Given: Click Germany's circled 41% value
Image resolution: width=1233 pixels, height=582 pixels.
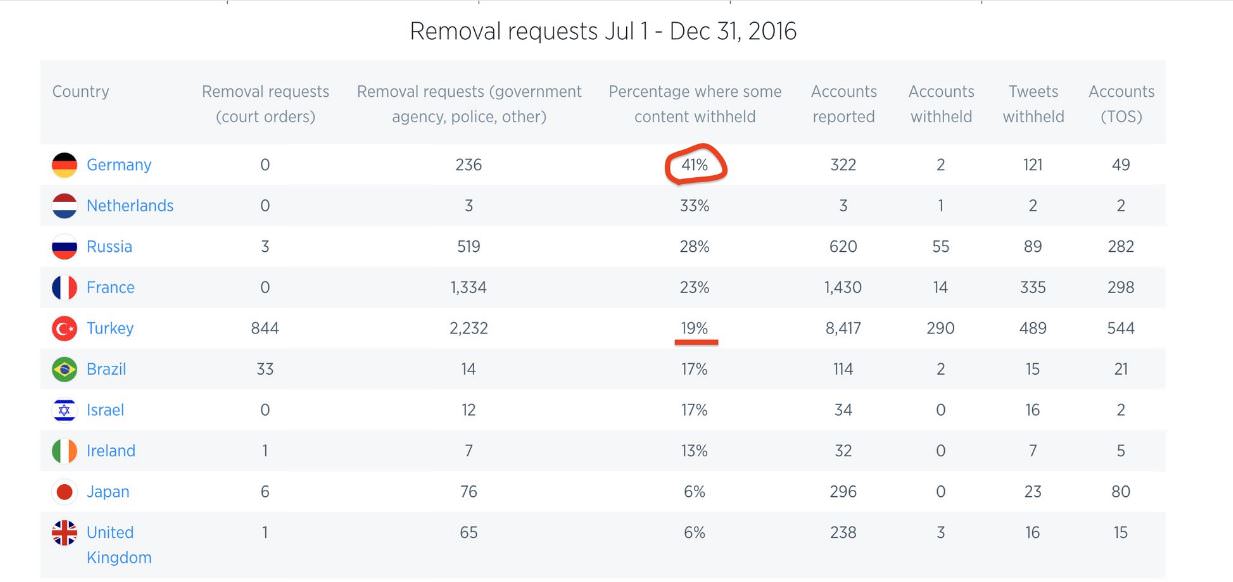Looking at the screenshot, I should tap(695, 165).
